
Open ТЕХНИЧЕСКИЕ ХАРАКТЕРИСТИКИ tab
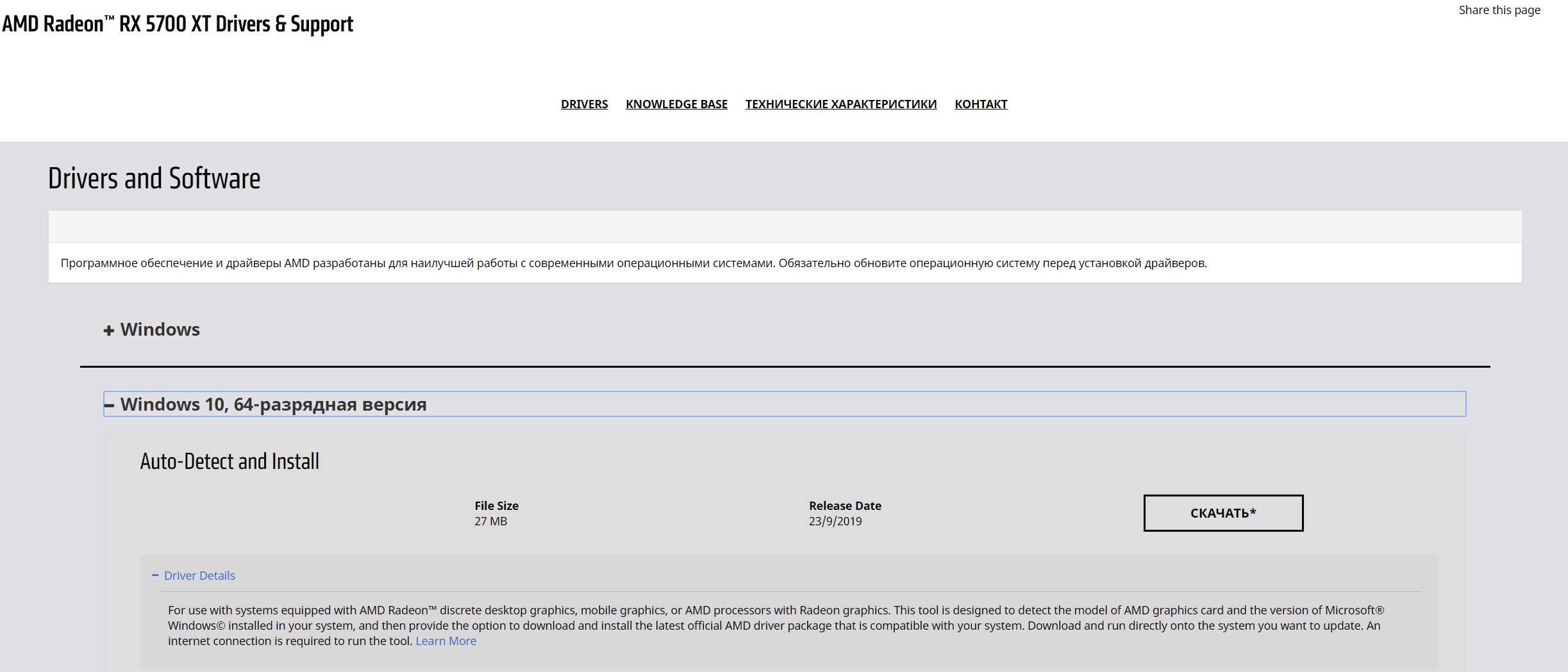tap(841, 104)
